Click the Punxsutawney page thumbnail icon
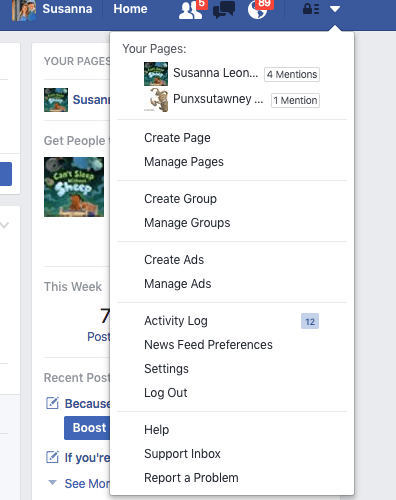 pyautogui.click(x=156, y=100)
